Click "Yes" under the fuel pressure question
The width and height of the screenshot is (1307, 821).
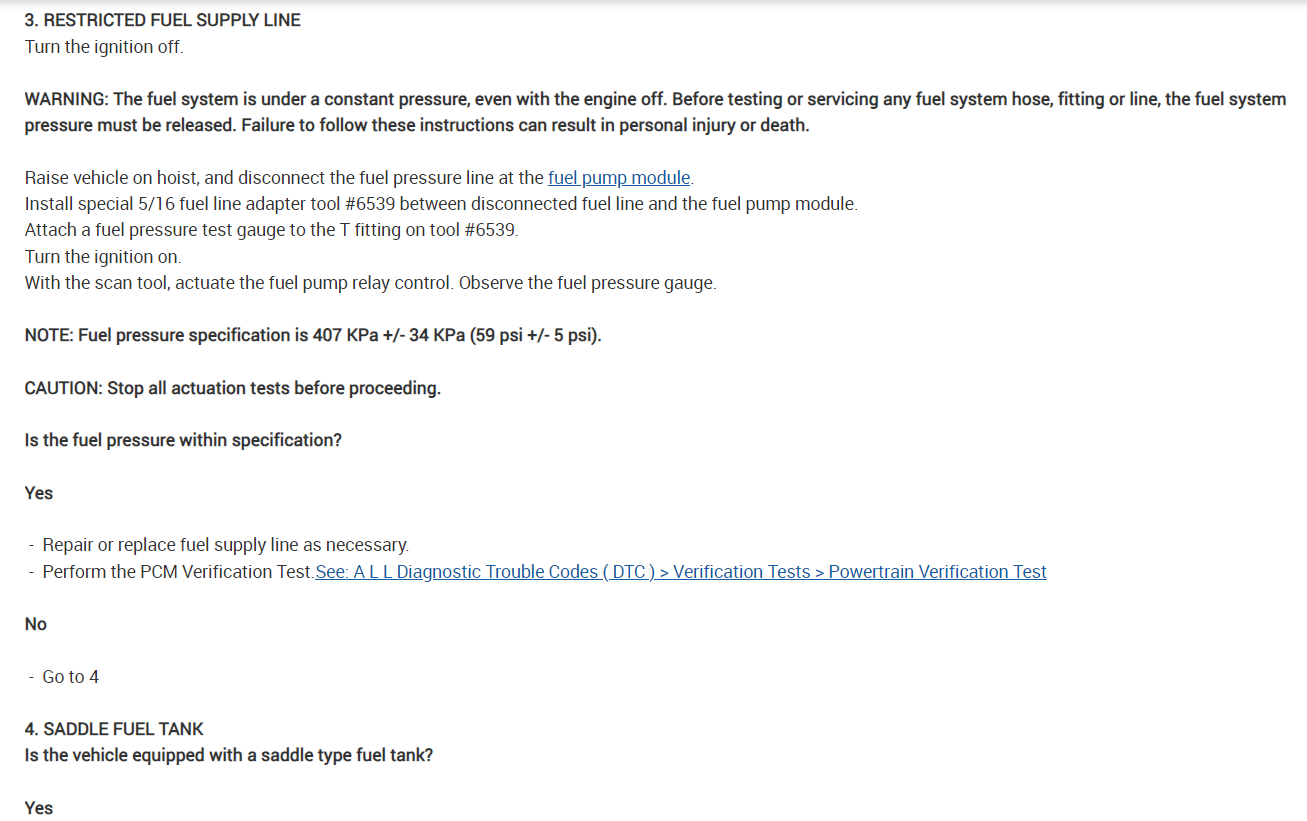coord(39,493)
